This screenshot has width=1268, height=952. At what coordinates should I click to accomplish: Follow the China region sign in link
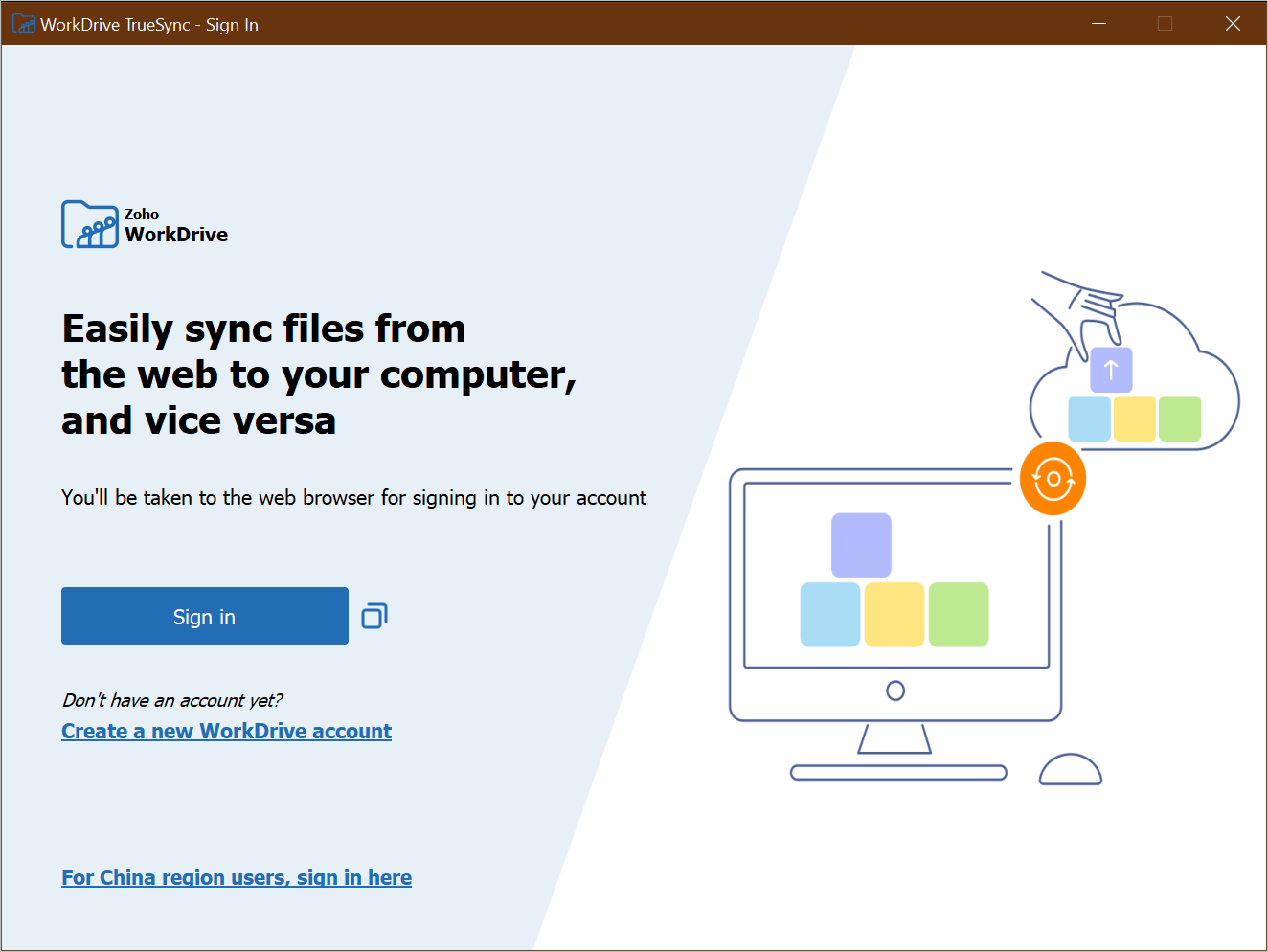(237, 878)
